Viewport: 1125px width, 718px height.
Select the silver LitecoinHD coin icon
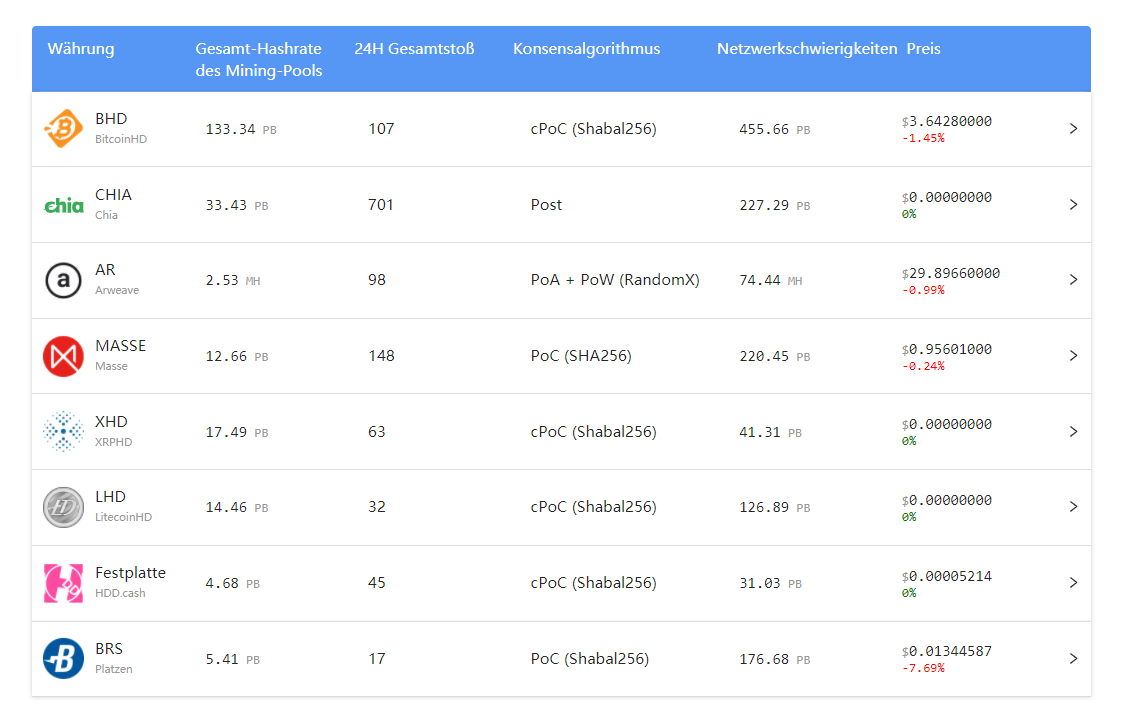click(x=63, y=507)
